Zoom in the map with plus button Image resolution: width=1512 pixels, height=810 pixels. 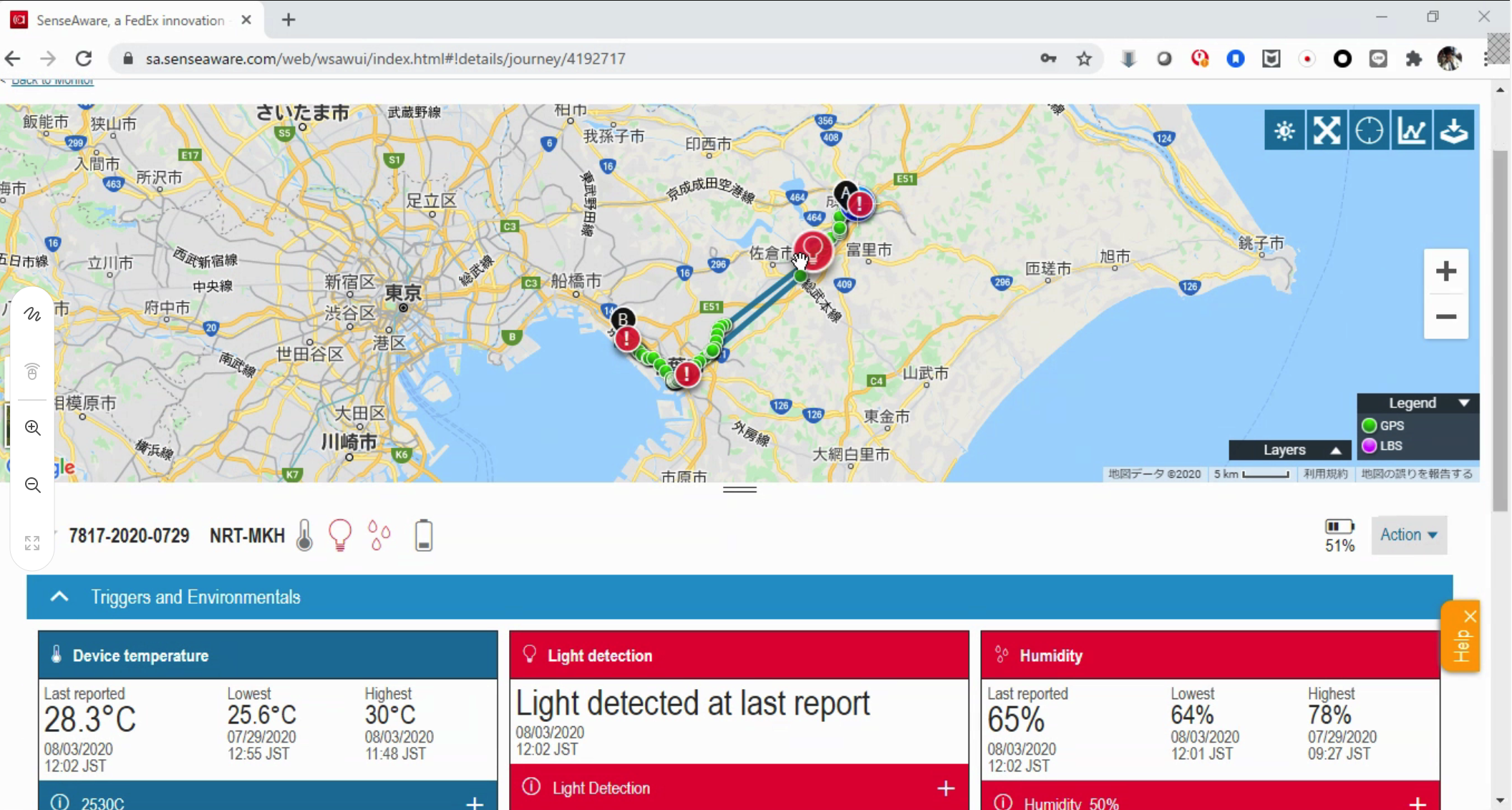click(1446, 271)
